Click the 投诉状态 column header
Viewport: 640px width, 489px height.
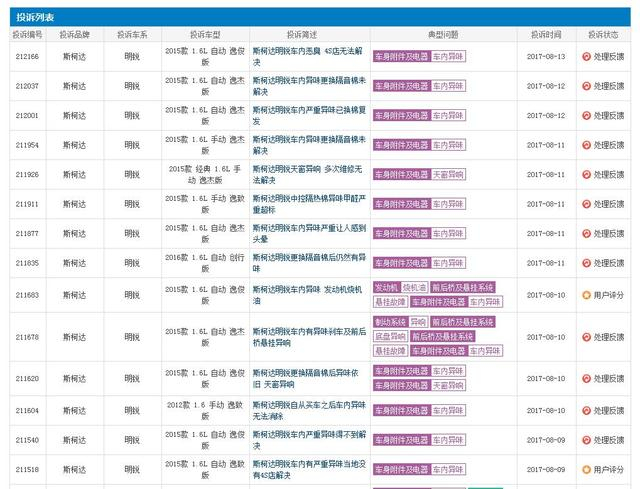point(603,35)
